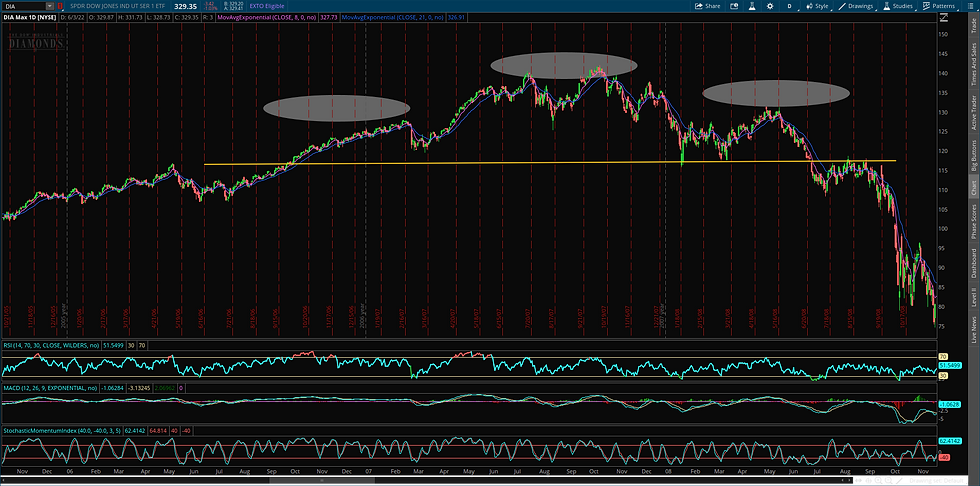The height and width of the screenshot is (486, 980).
Task: Click the chart grid layout icon
Action: pos(971,6)
